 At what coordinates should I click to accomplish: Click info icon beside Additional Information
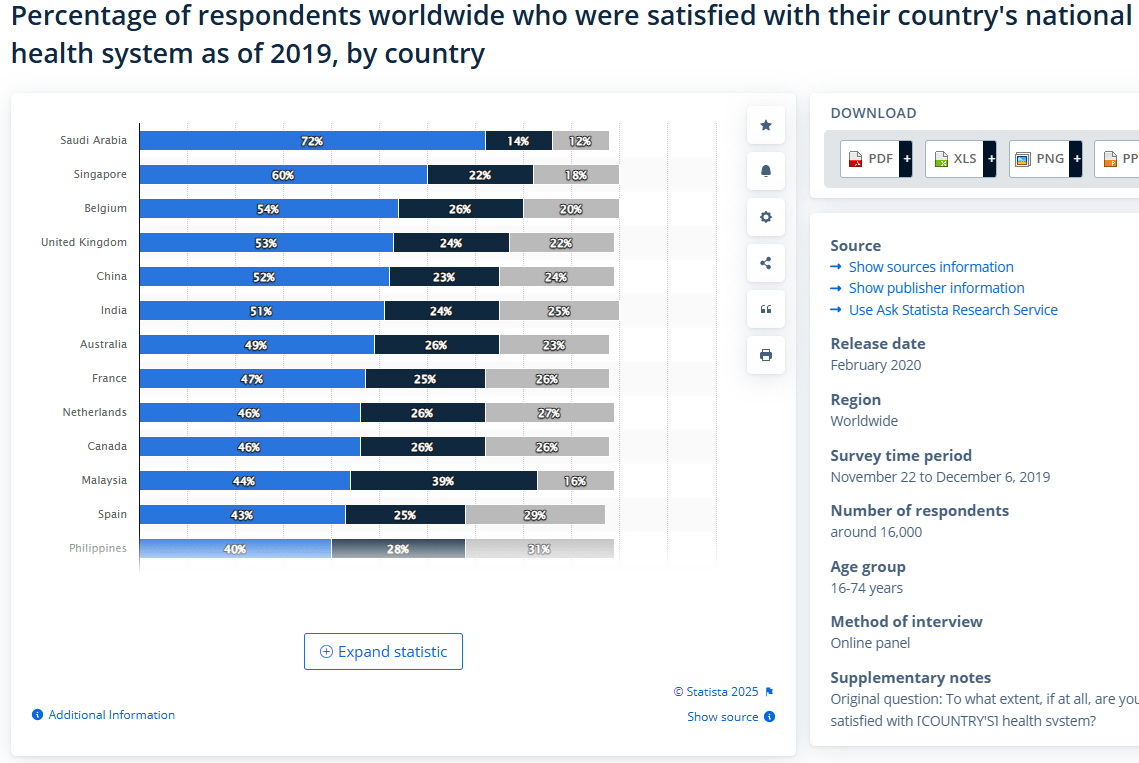pos(38,715)
